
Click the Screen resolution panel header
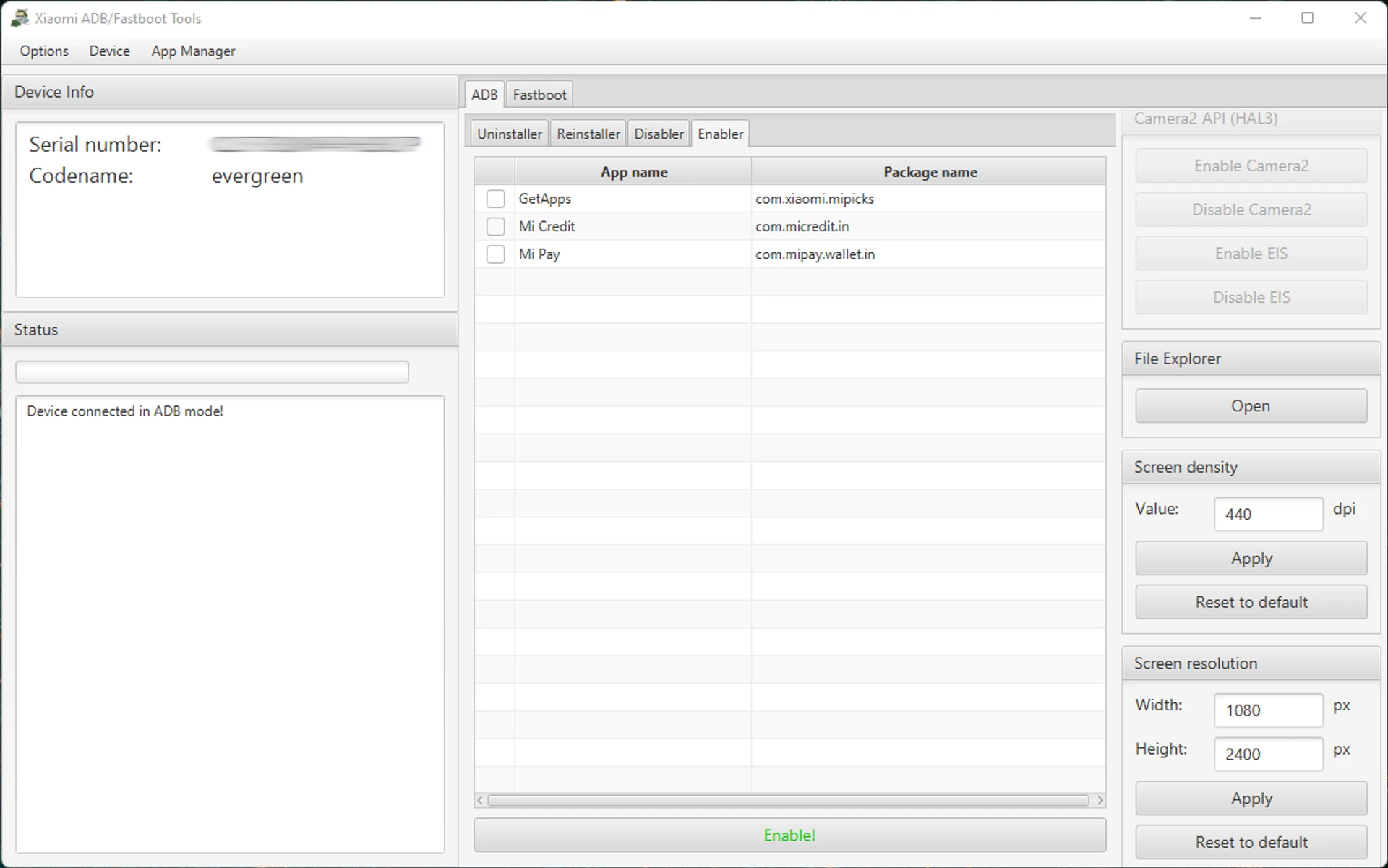(x=1251, y=663)
